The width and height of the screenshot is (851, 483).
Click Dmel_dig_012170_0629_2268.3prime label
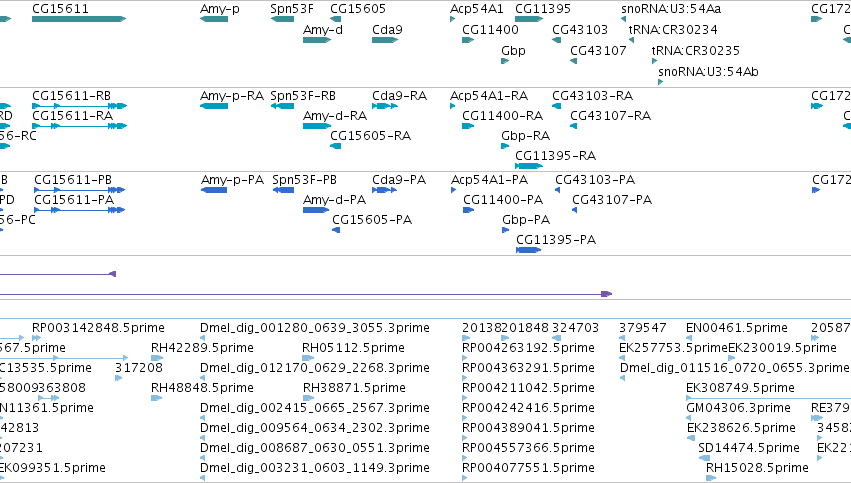point(315,368)
